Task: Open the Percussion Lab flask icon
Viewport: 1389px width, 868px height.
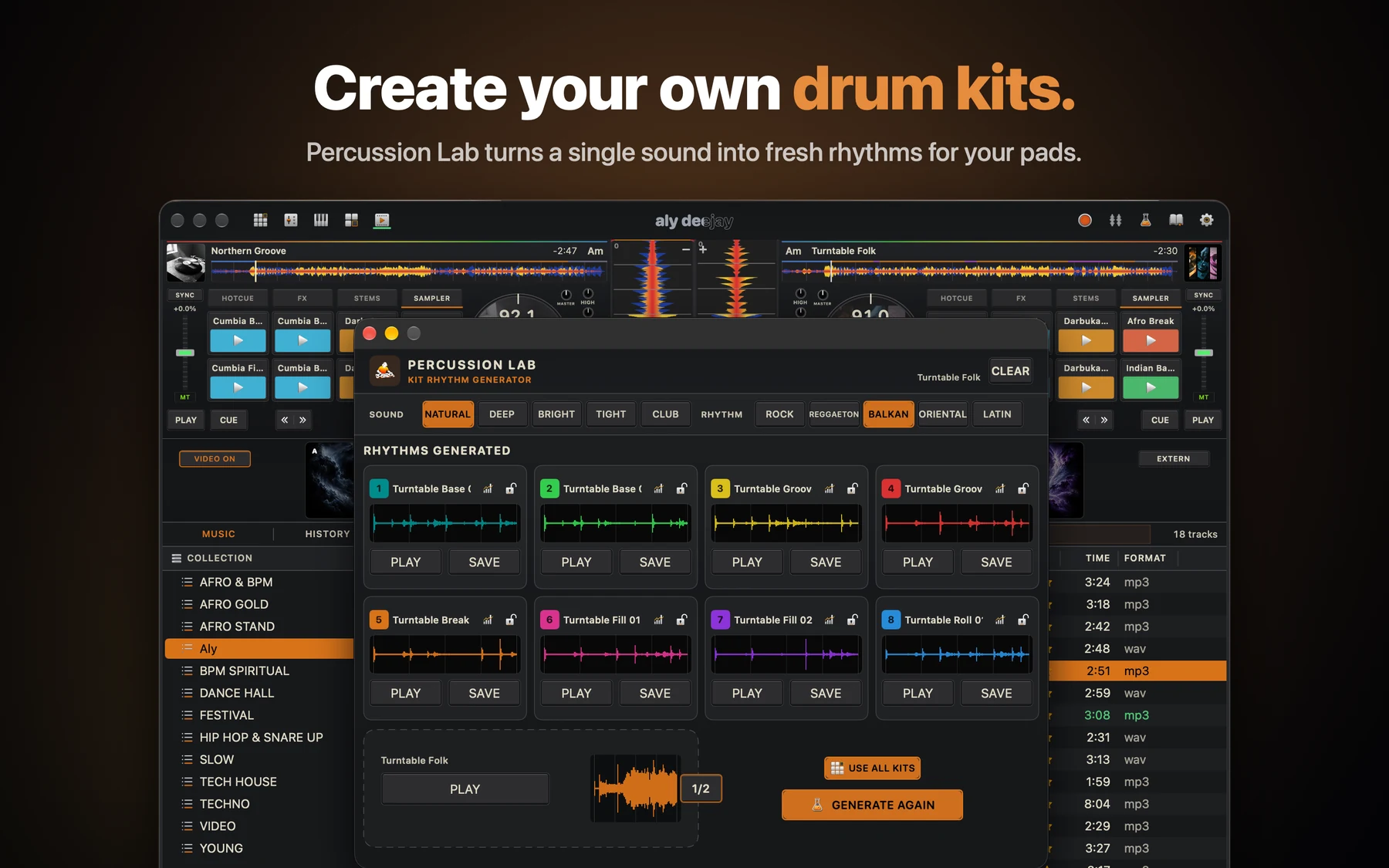Action: pos(1146,221)
